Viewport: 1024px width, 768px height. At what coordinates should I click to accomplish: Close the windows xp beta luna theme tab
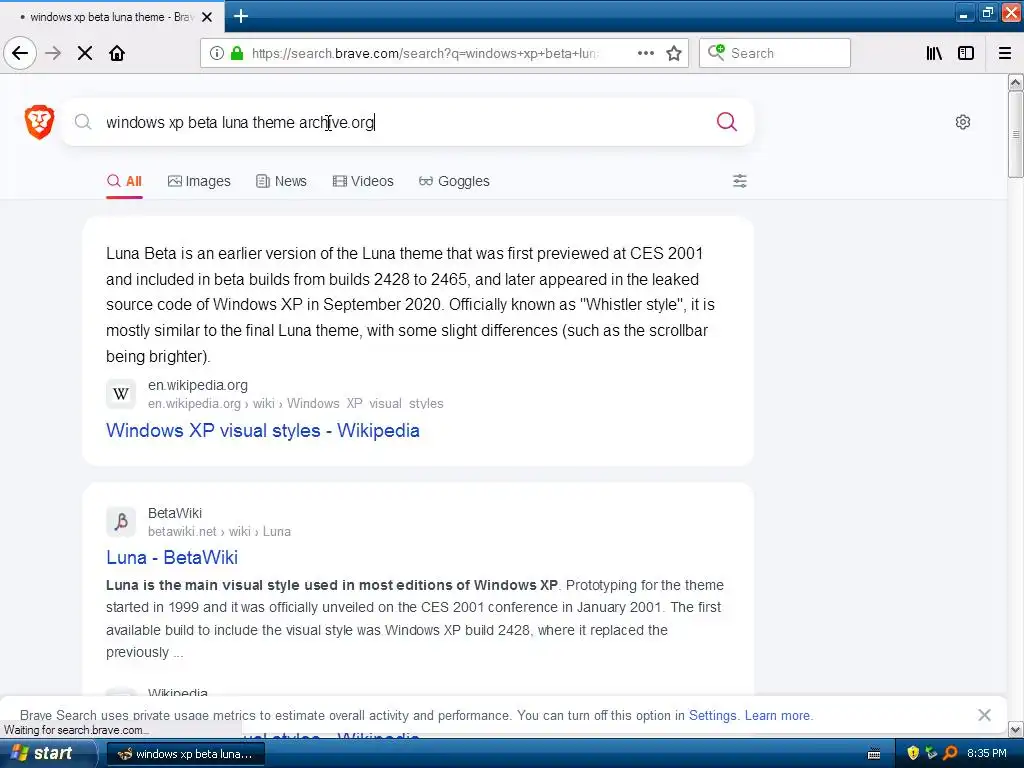point(207,17)
